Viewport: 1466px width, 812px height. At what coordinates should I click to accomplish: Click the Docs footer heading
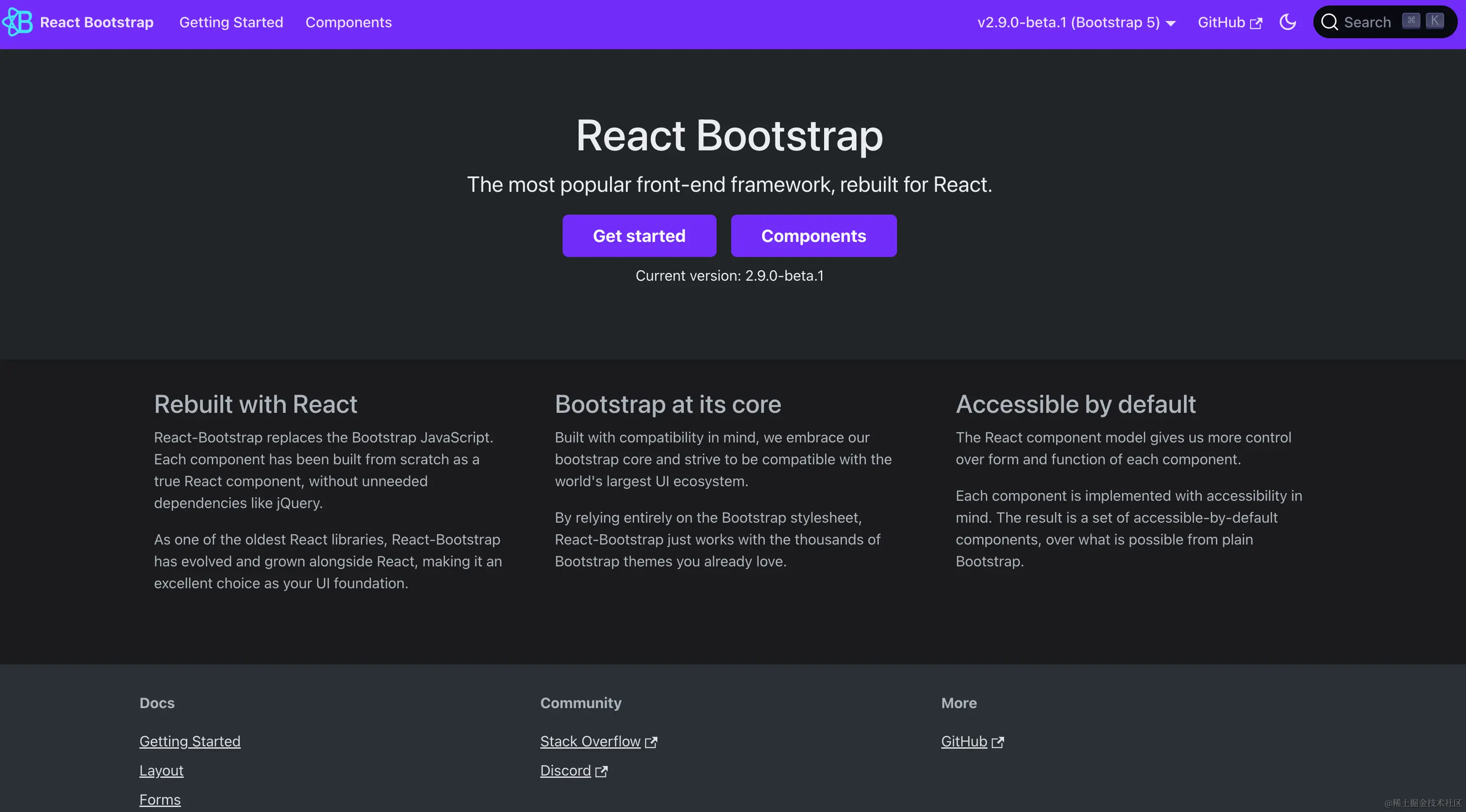click(157, 703)
